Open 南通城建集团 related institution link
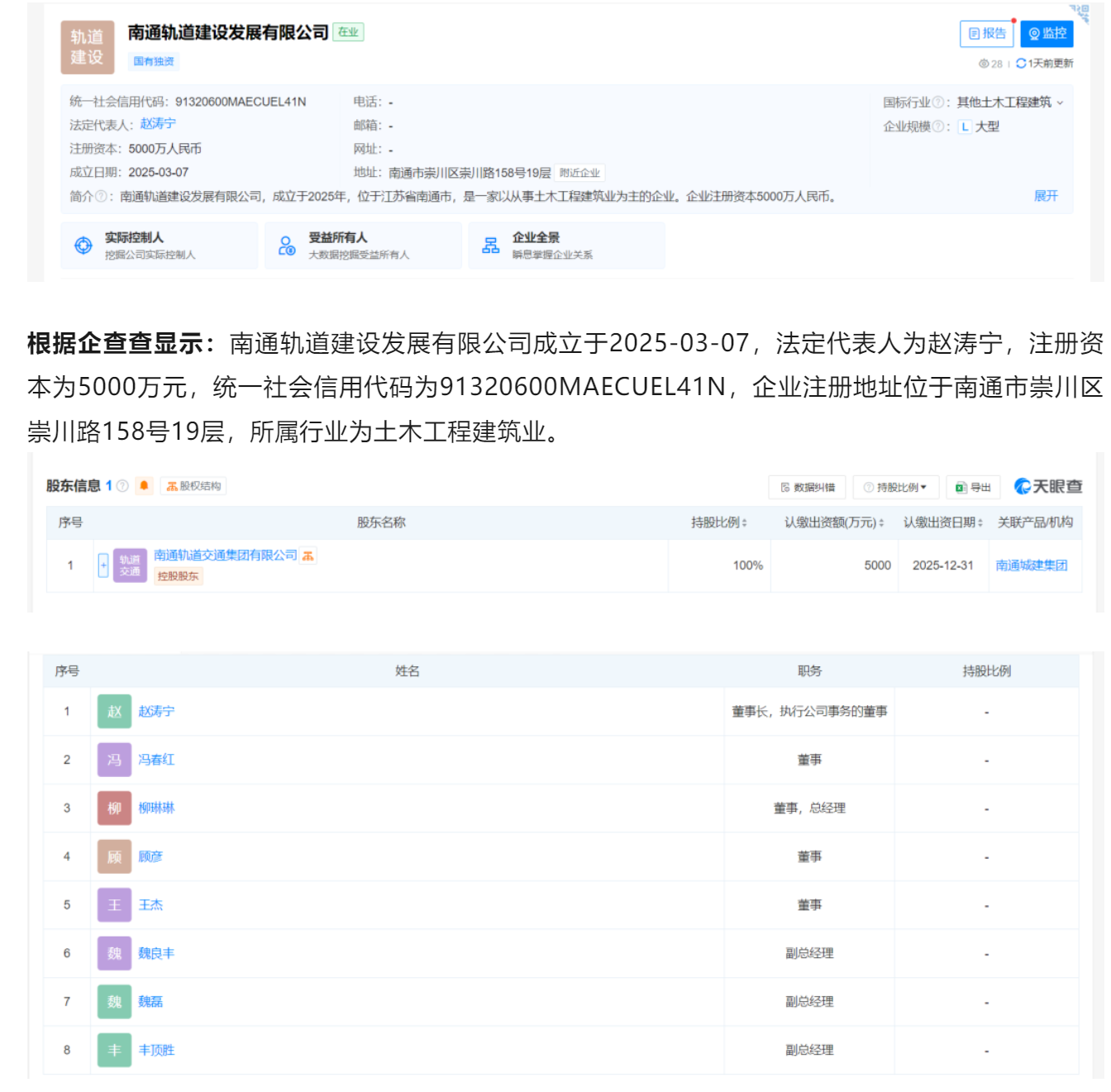The width and height of the screenshot is (1111, 1092). 1032,565
